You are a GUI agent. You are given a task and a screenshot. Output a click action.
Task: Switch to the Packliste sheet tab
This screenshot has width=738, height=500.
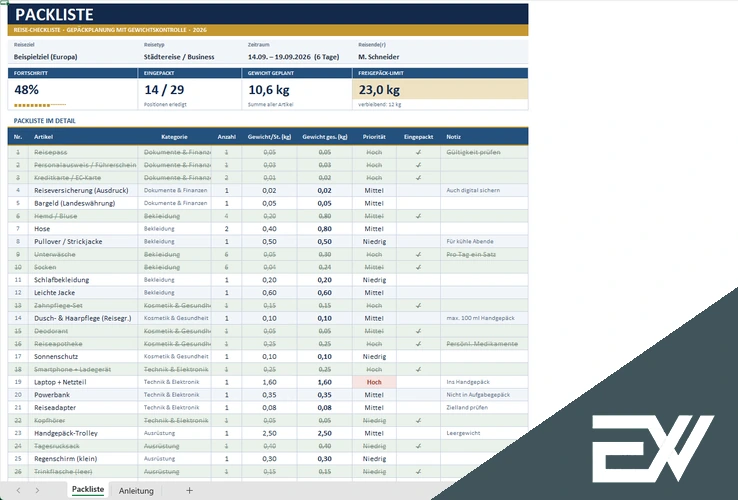click(x=88, y=489)
